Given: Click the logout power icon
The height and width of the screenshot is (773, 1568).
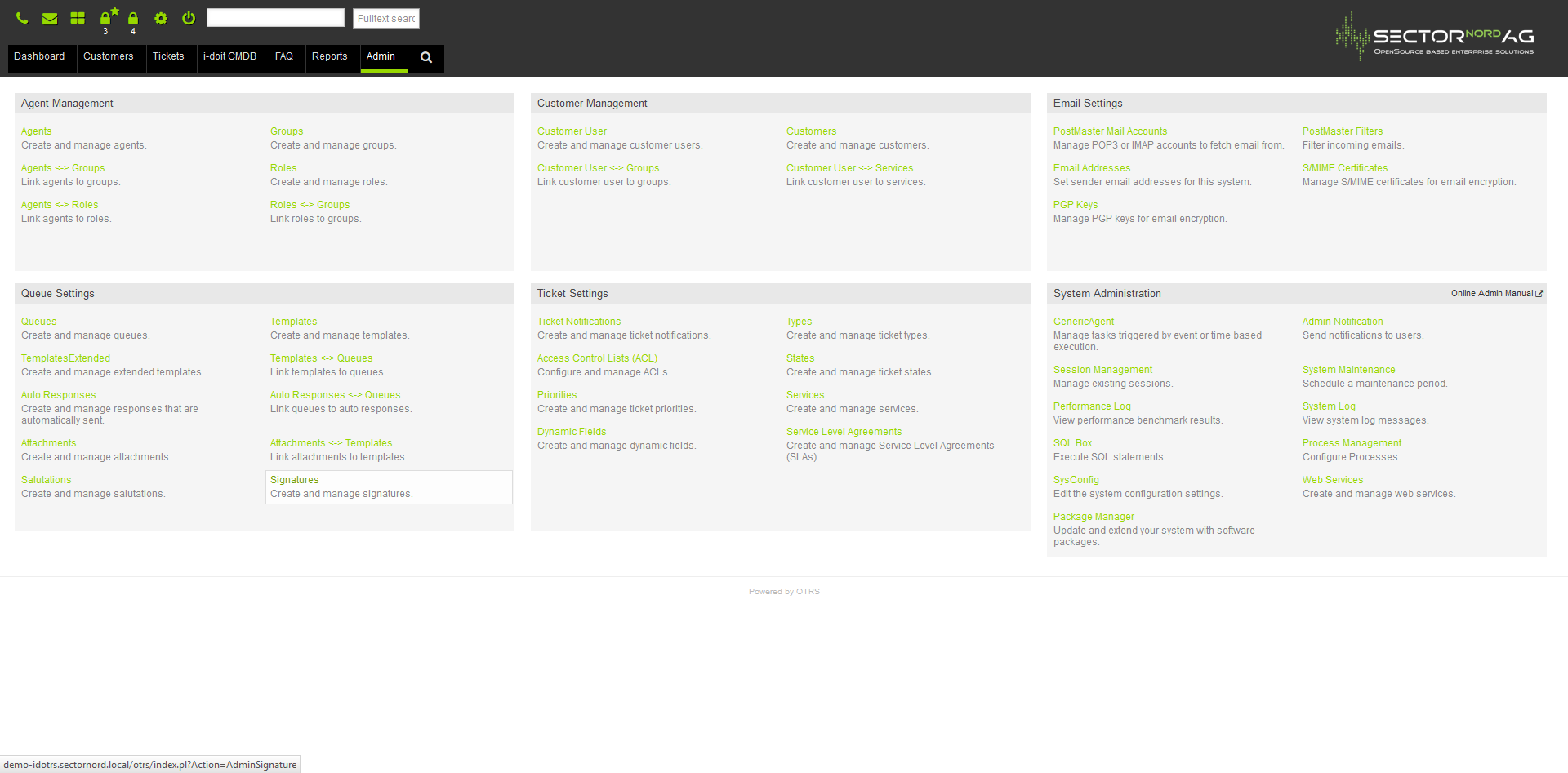Looking at the screenshot, I should coord(189,18).
